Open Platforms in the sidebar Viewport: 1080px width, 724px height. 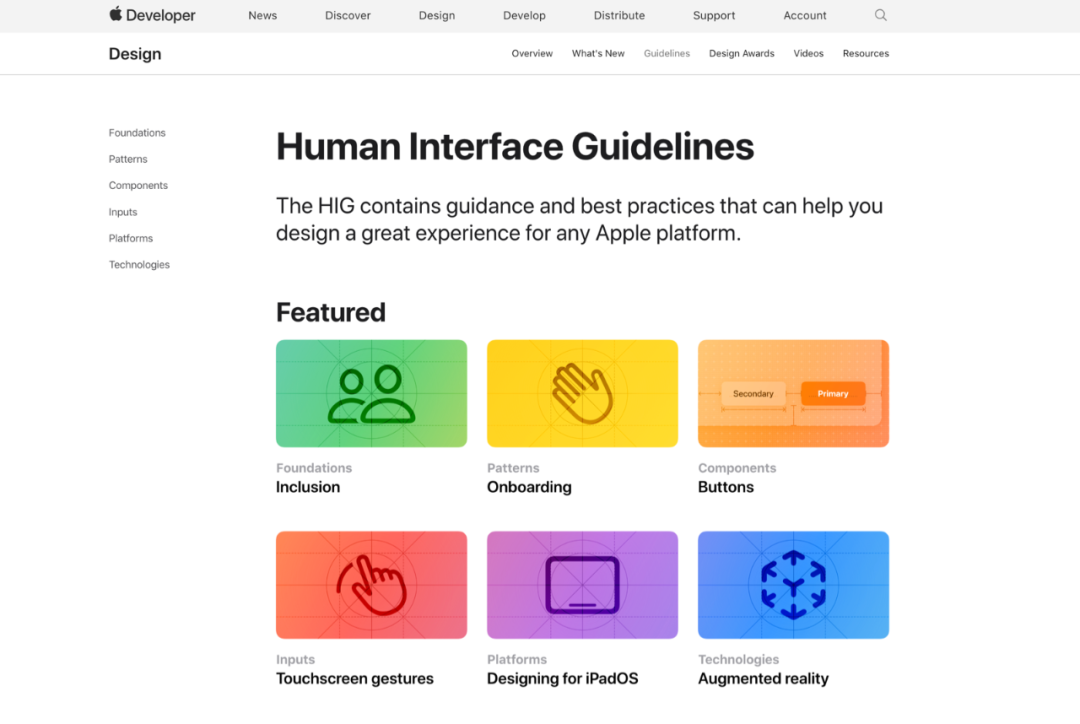(131, 238)
